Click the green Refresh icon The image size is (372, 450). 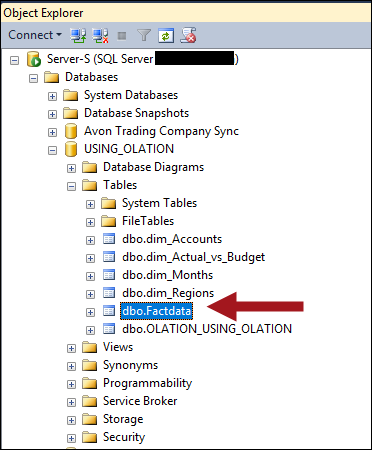pos(166,35)
